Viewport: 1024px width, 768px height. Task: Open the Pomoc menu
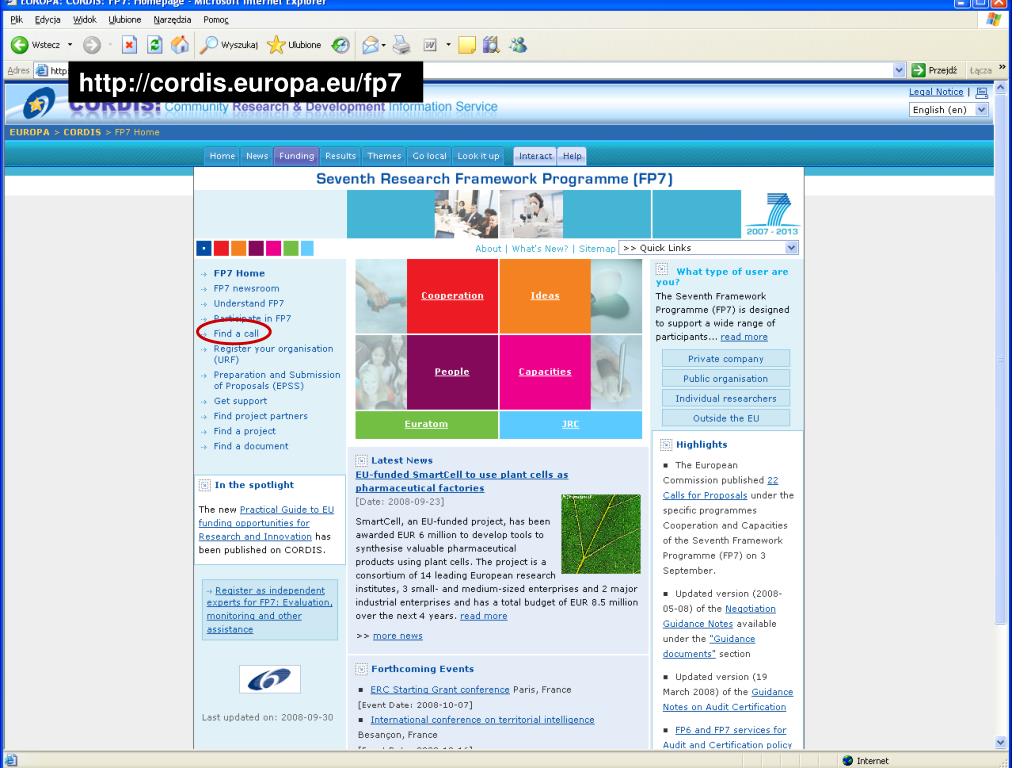216,20
